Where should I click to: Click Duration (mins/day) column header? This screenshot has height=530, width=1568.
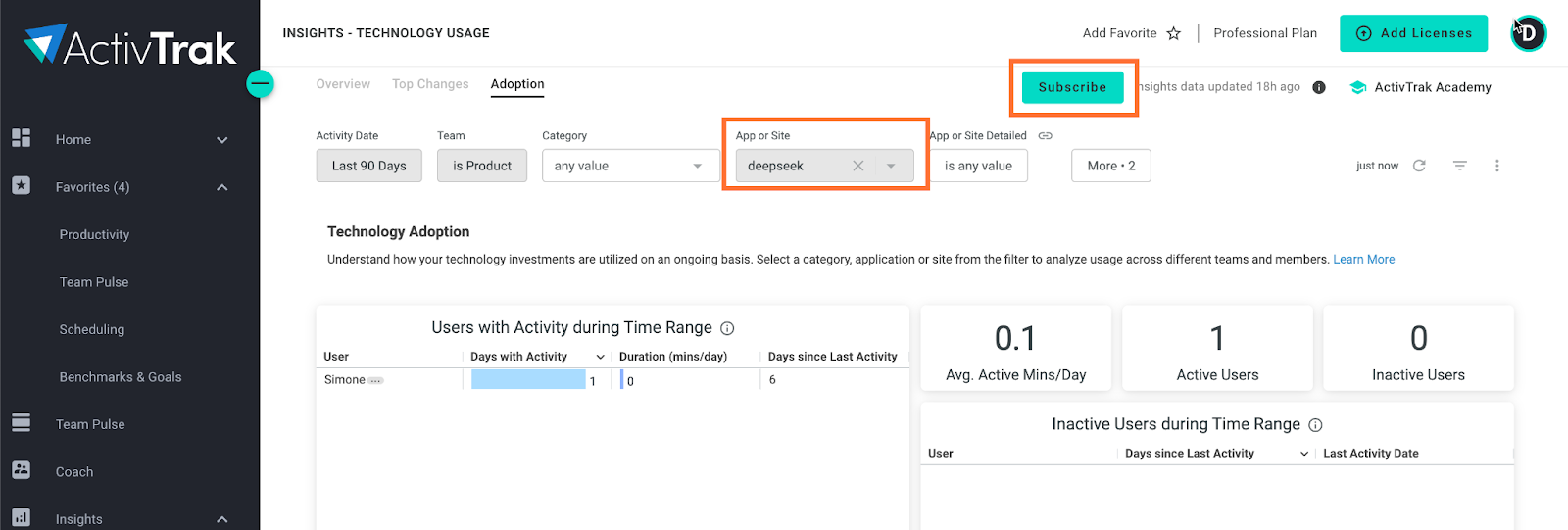pos(673,357)
